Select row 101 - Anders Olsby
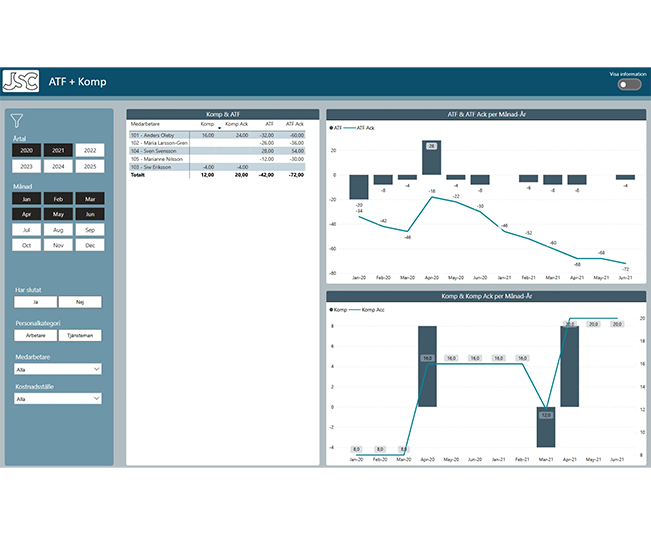This screenshot has width=651, height=535. [218, 135]
